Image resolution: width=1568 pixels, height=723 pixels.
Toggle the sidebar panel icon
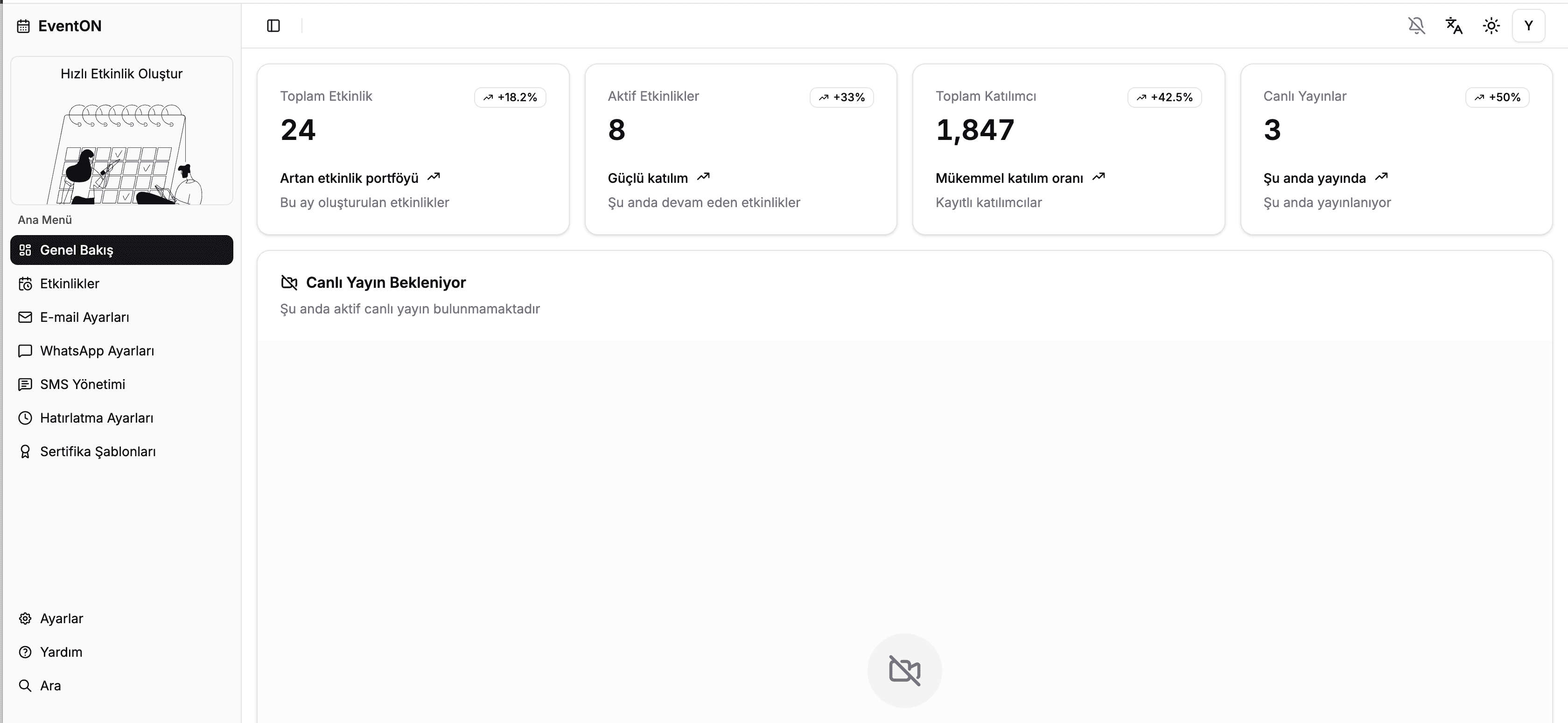click(x=273, y=26)
